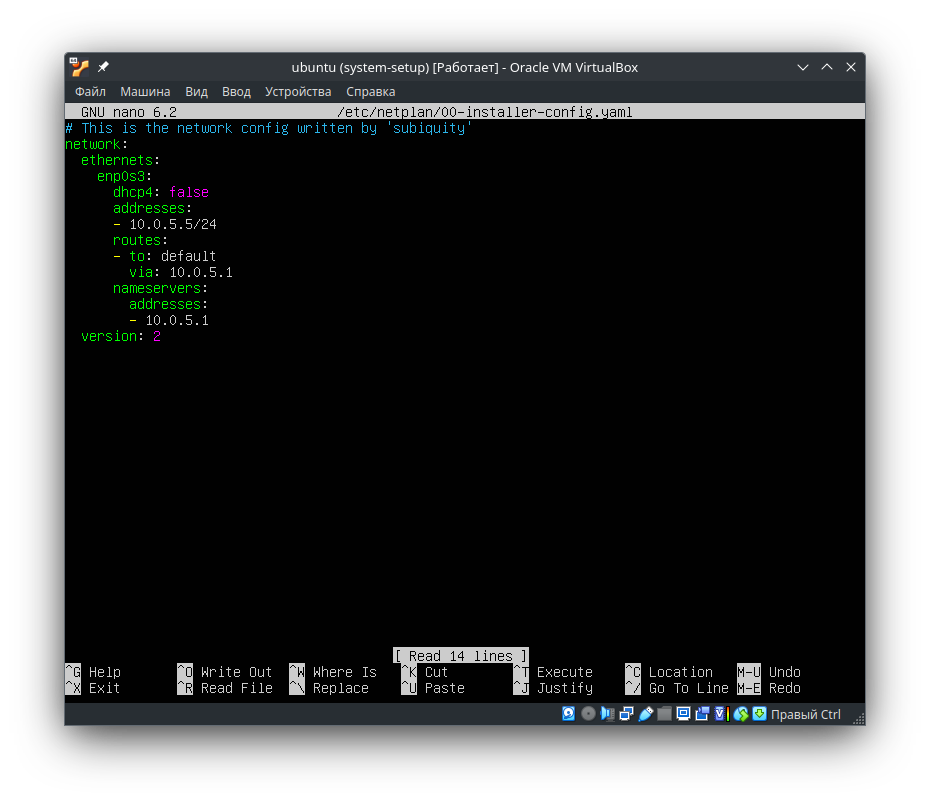Open the Машина menu
Viewport: 930px width, 802px height.
click(145, 91)
